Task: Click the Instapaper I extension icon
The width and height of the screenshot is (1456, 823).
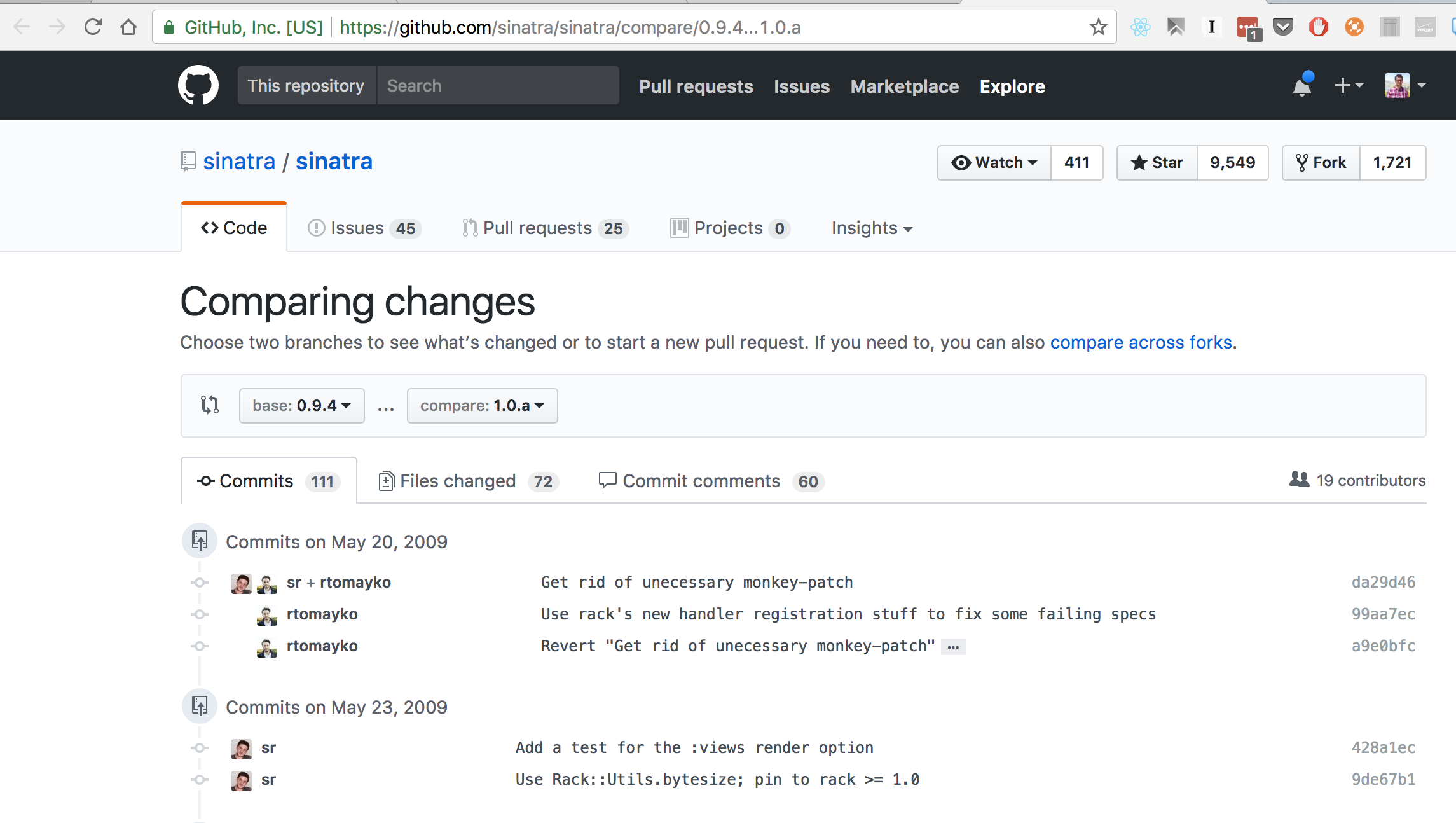Action: click(x=1212, y=27)
